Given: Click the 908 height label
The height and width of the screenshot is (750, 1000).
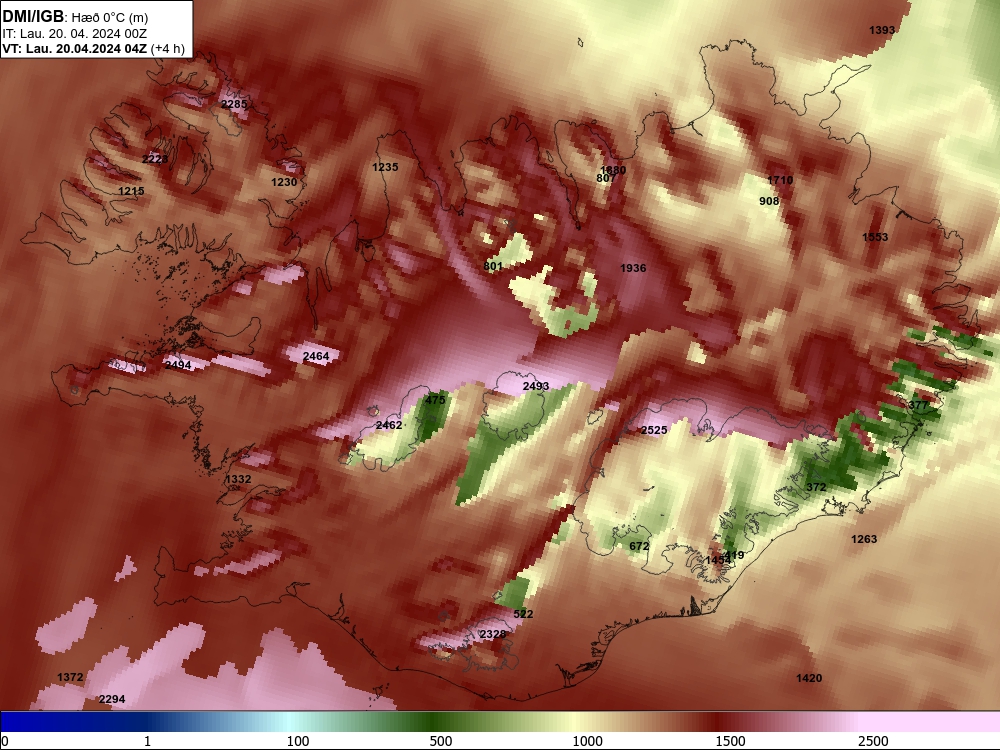Looking at the screenshot, I should pos(769,201).
